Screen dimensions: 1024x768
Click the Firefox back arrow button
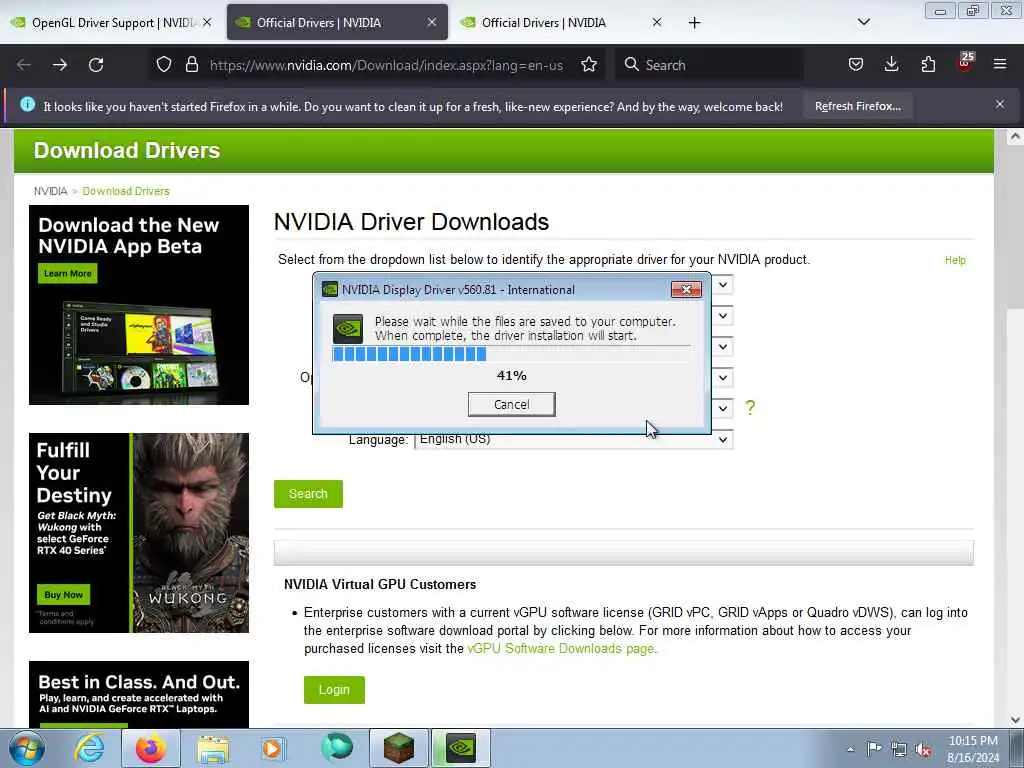24,65
